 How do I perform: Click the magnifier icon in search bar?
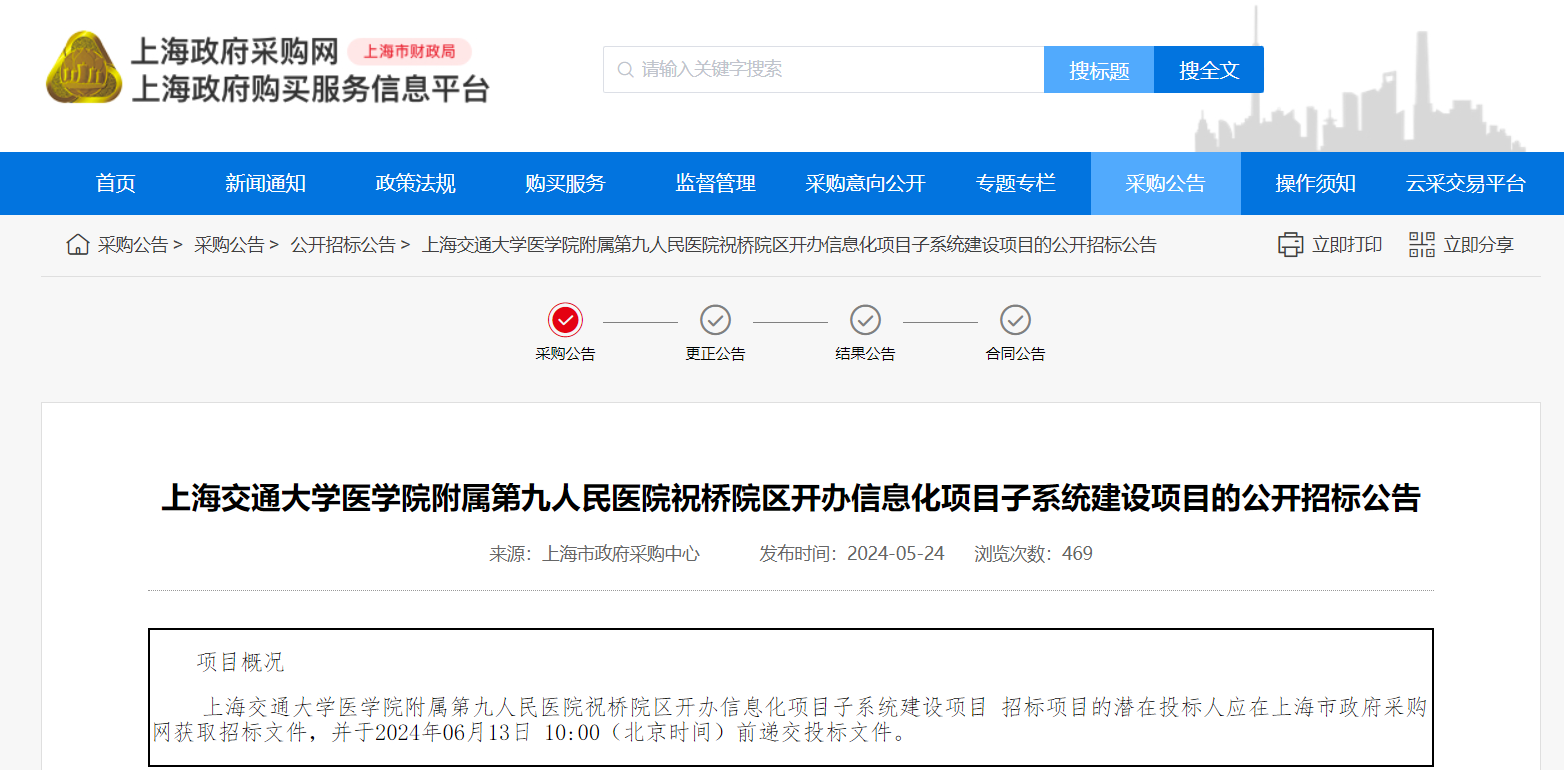[623, 69]
